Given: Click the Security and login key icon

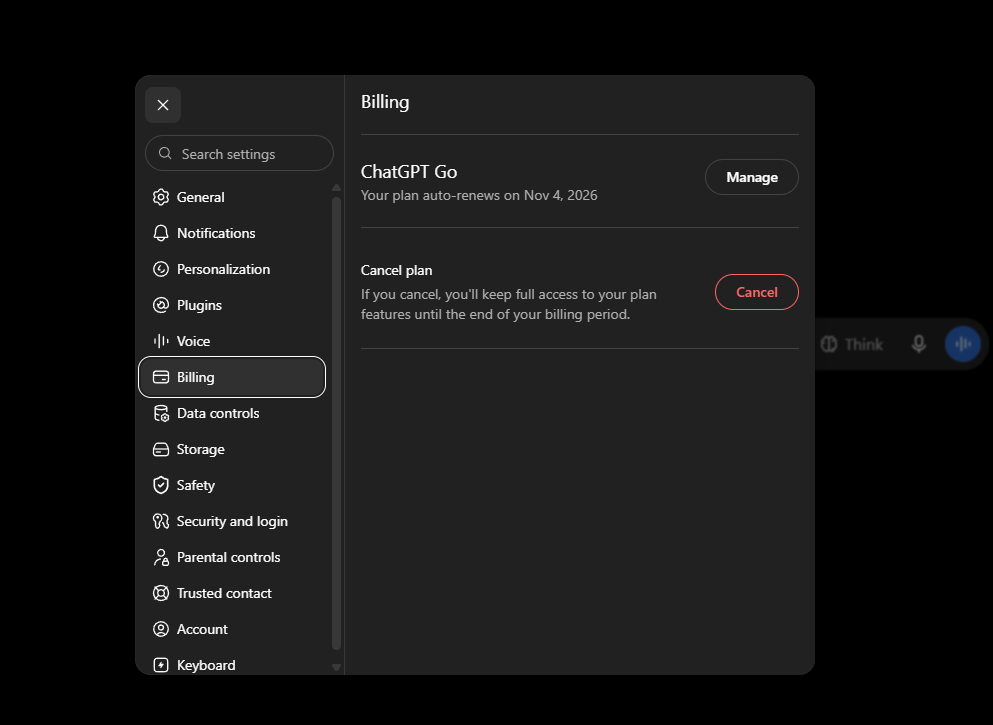Looking at the screenshot, I should tap(161, 521).
